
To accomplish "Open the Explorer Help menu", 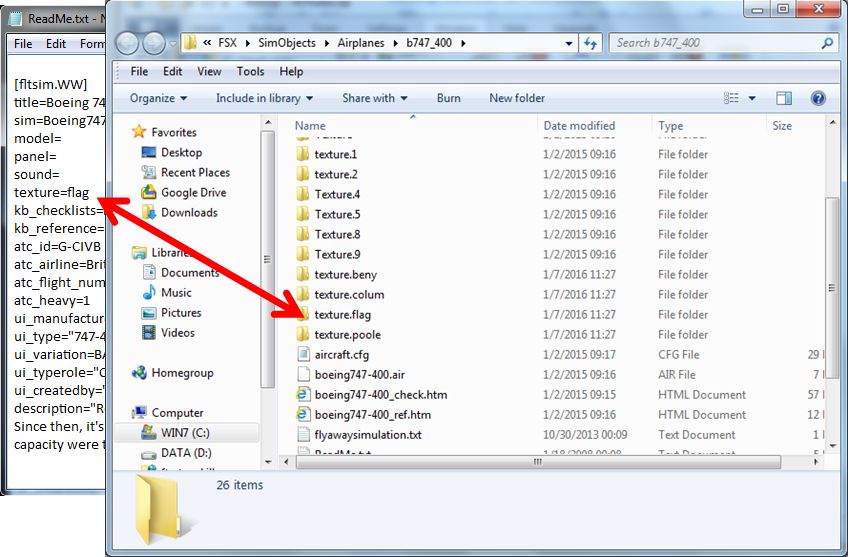I will tap(291, 71).
